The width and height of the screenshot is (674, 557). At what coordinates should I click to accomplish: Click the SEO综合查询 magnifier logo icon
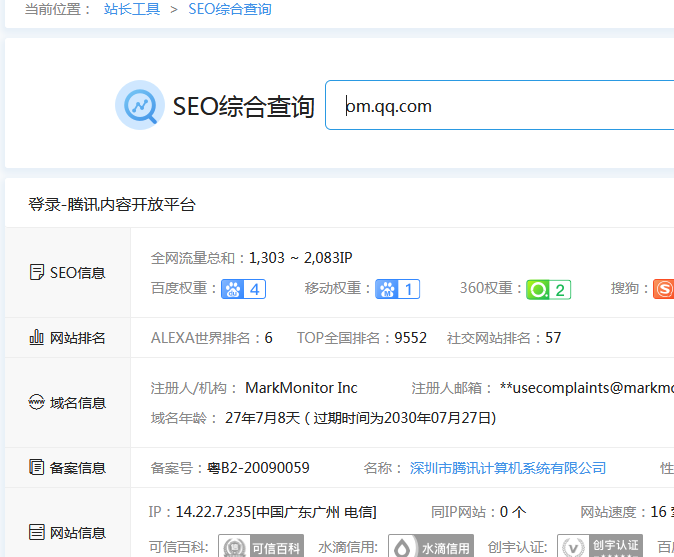click(x=139, y=105)
